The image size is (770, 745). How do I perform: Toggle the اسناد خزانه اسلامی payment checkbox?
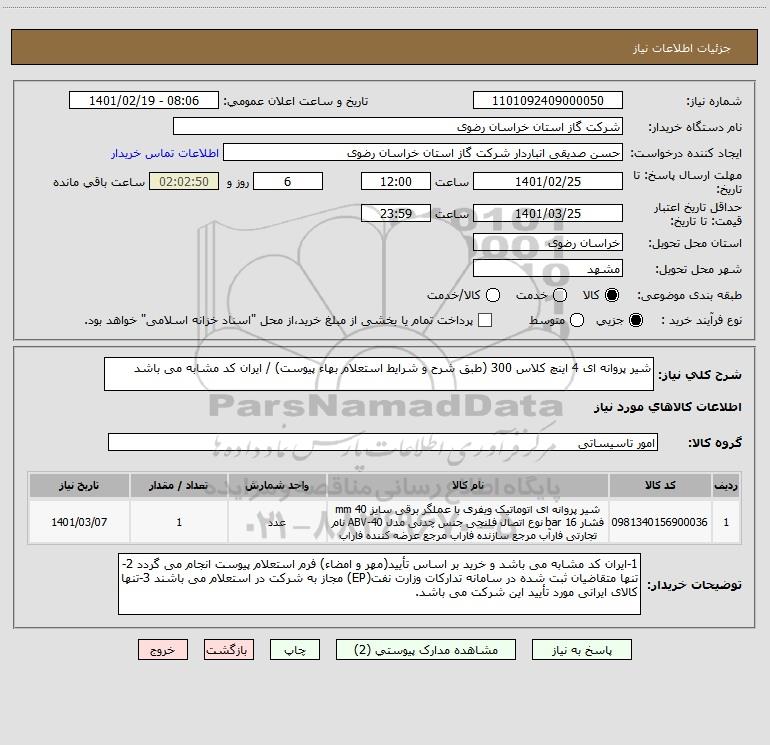pyautogui.click(x=485, y=320)
